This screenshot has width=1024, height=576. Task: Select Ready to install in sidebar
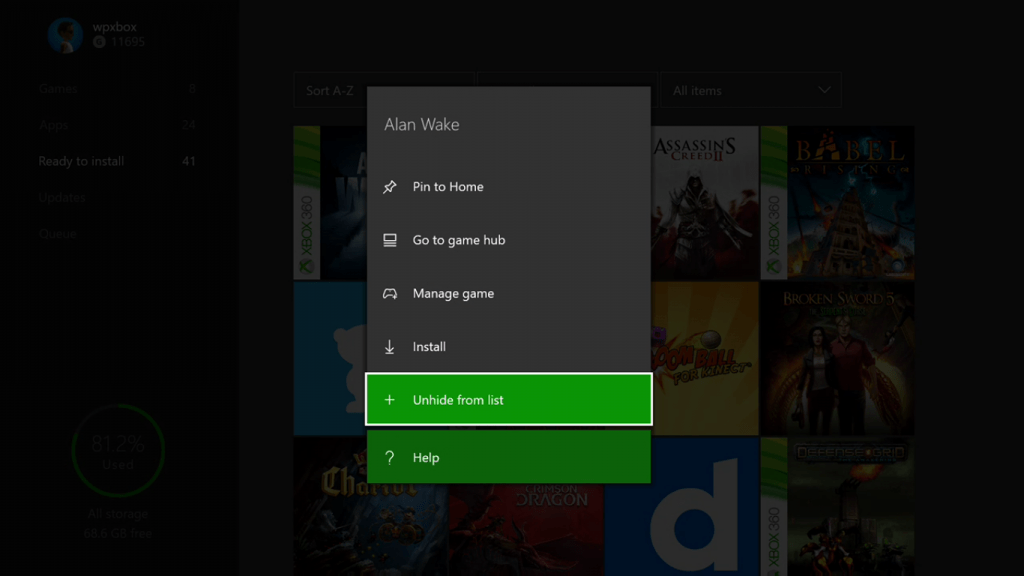click(x=117, y=161)
